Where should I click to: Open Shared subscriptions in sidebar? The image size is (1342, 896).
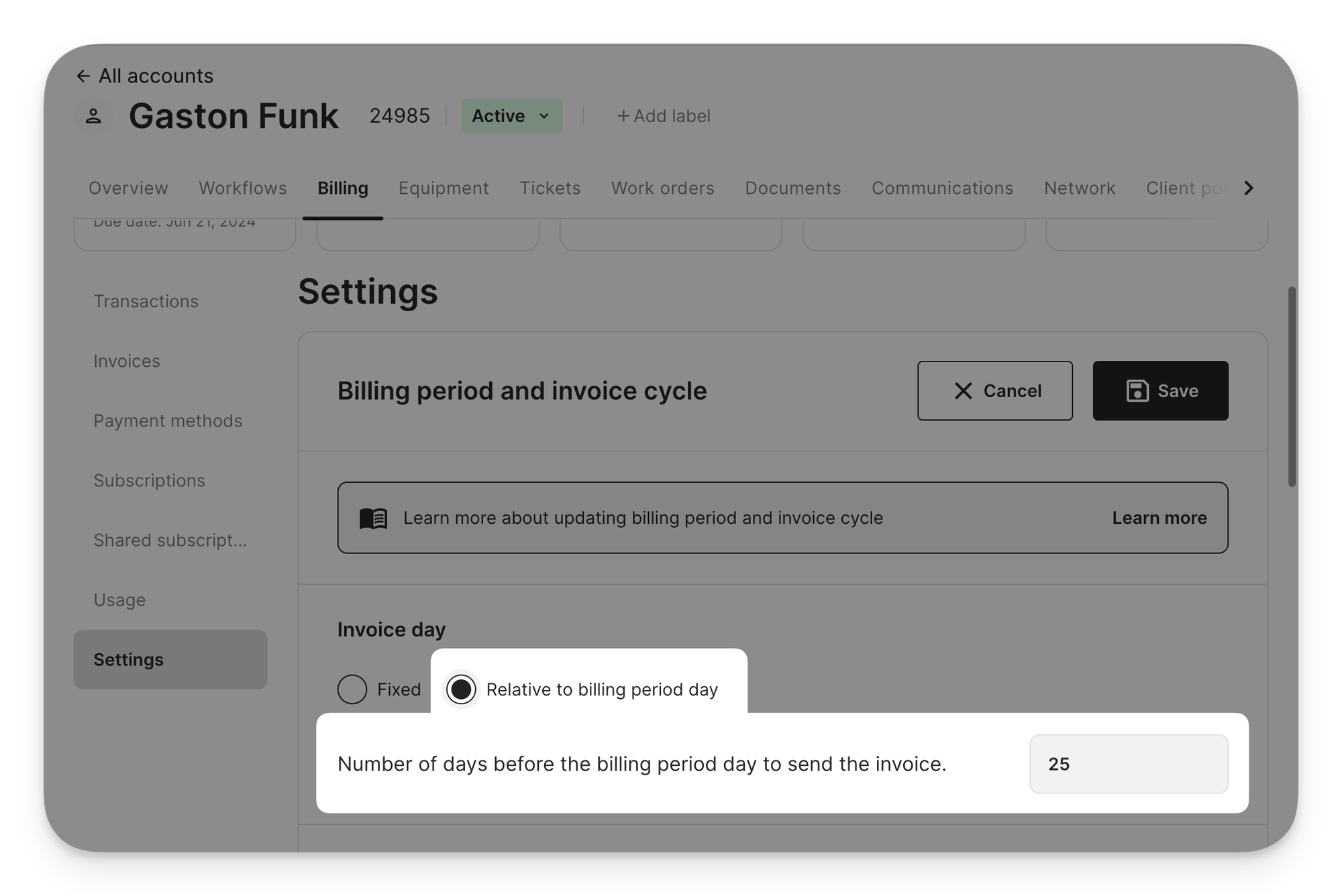pos(170,541)
